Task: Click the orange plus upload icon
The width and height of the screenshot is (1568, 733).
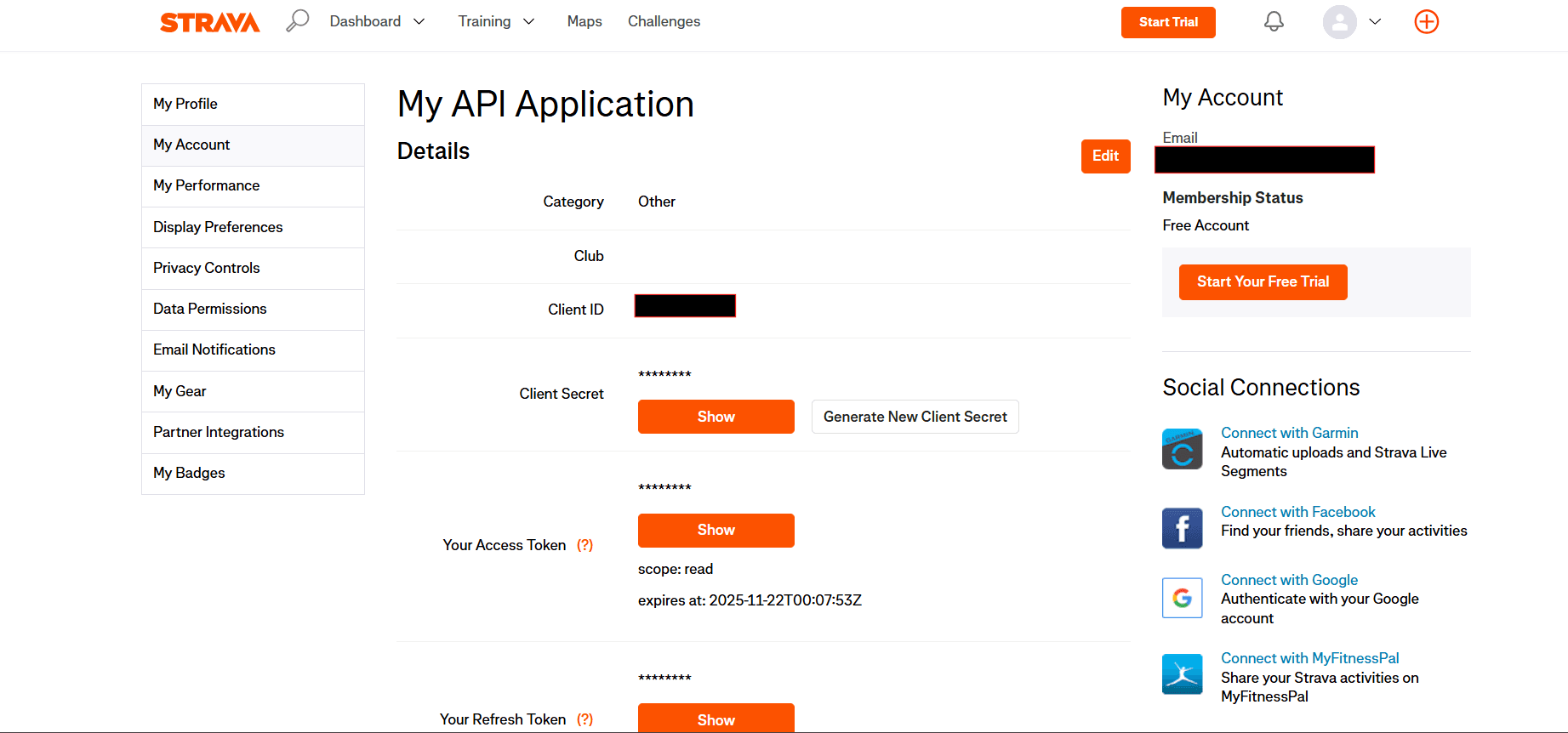Action: pos(1427,22)
